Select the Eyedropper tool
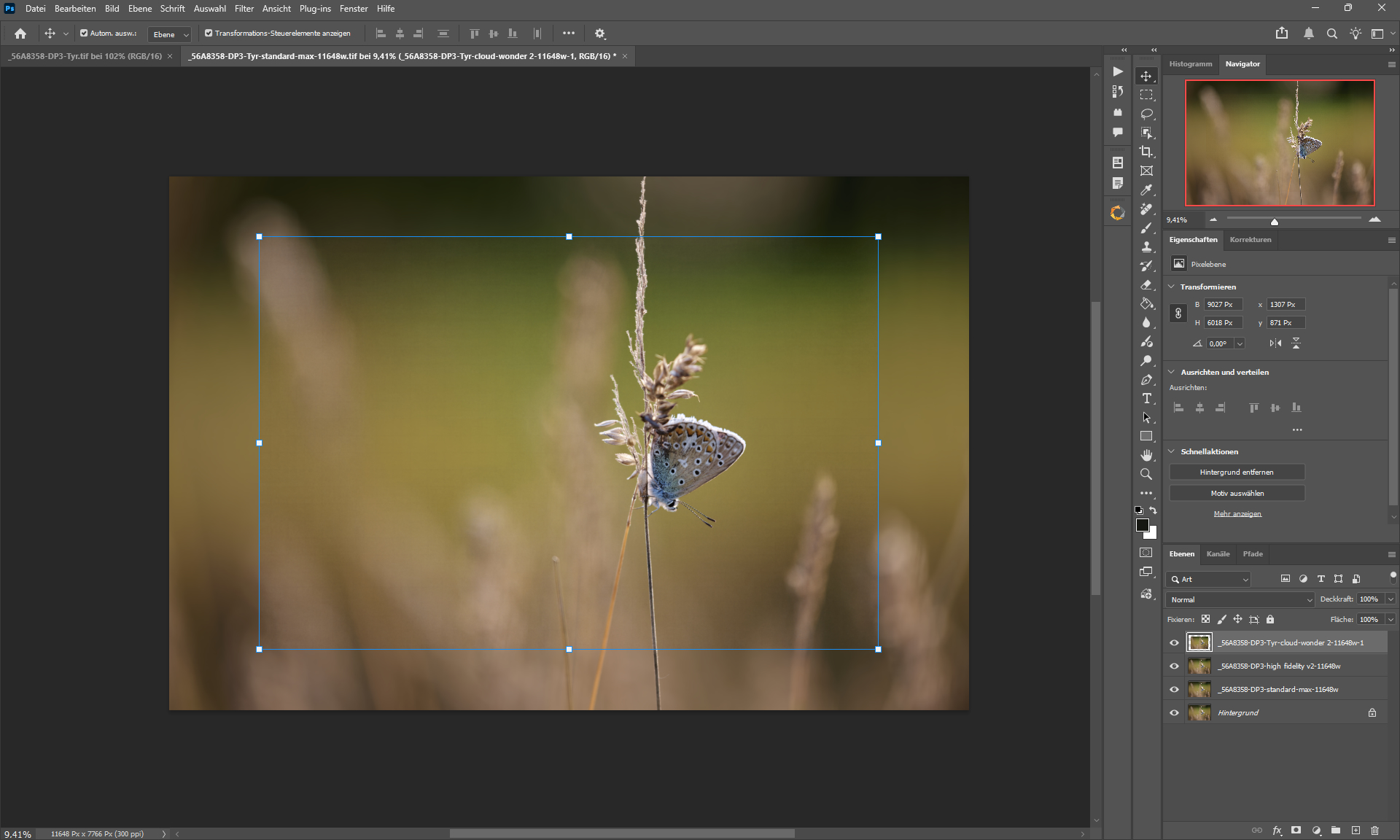 1146,190
